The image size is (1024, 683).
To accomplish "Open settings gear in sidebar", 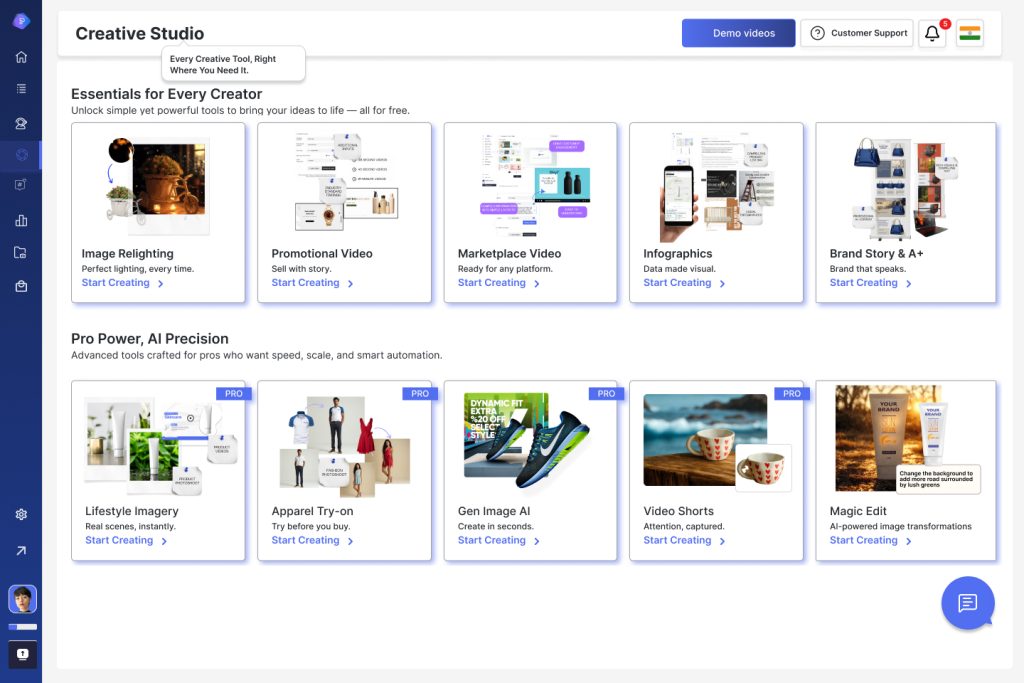I will 21,514.
